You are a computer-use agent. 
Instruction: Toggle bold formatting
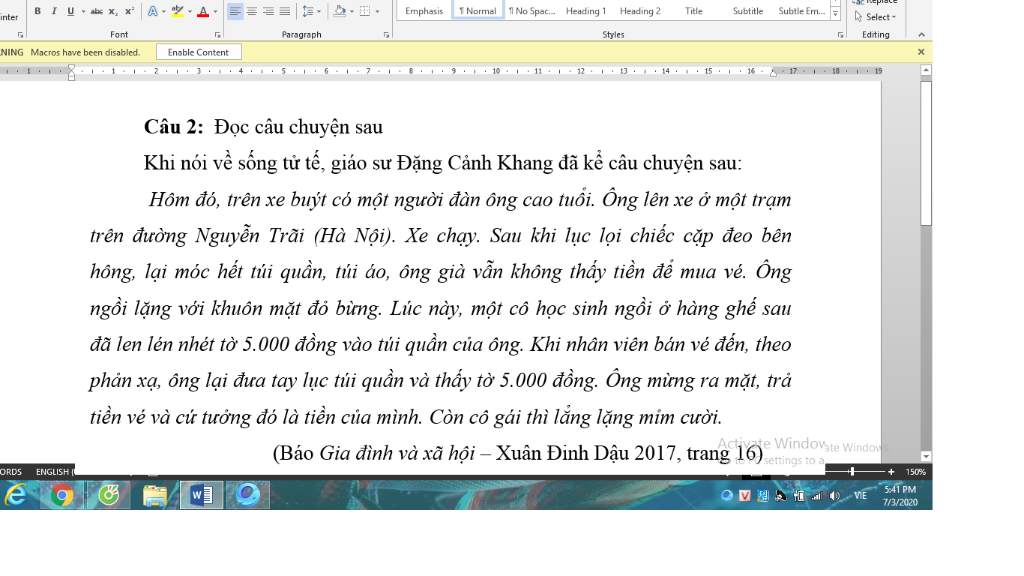point(37,11)
